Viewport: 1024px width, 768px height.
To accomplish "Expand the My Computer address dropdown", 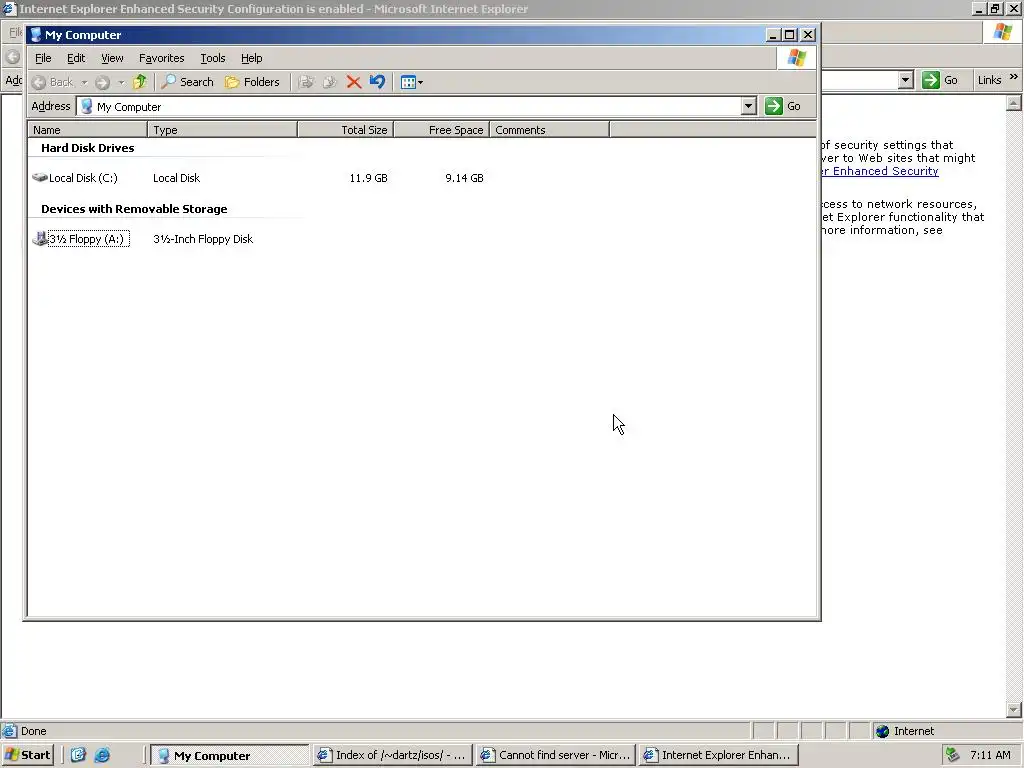I will point(748,106).
